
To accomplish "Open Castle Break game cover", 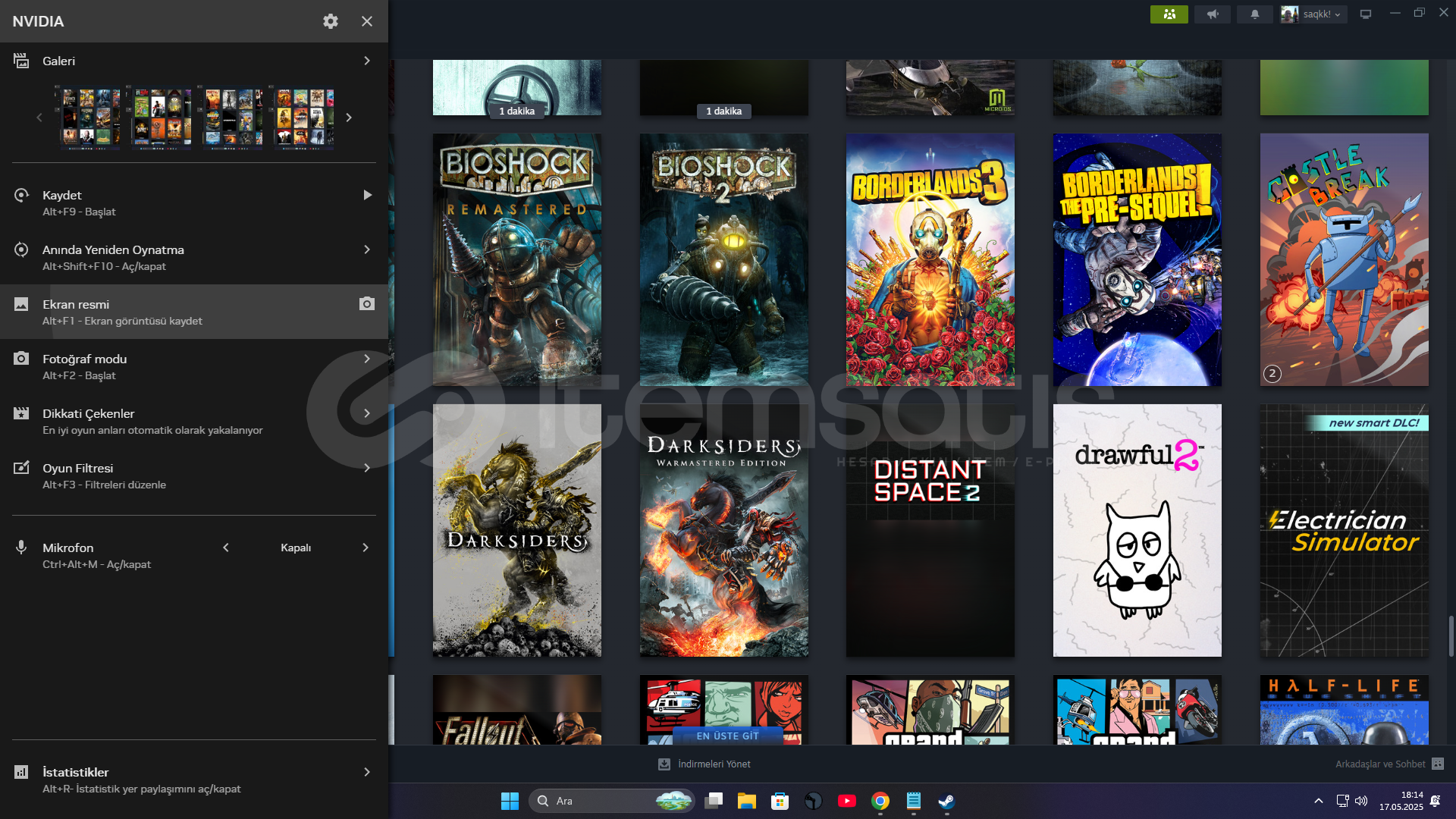I will coord(1345,260).
